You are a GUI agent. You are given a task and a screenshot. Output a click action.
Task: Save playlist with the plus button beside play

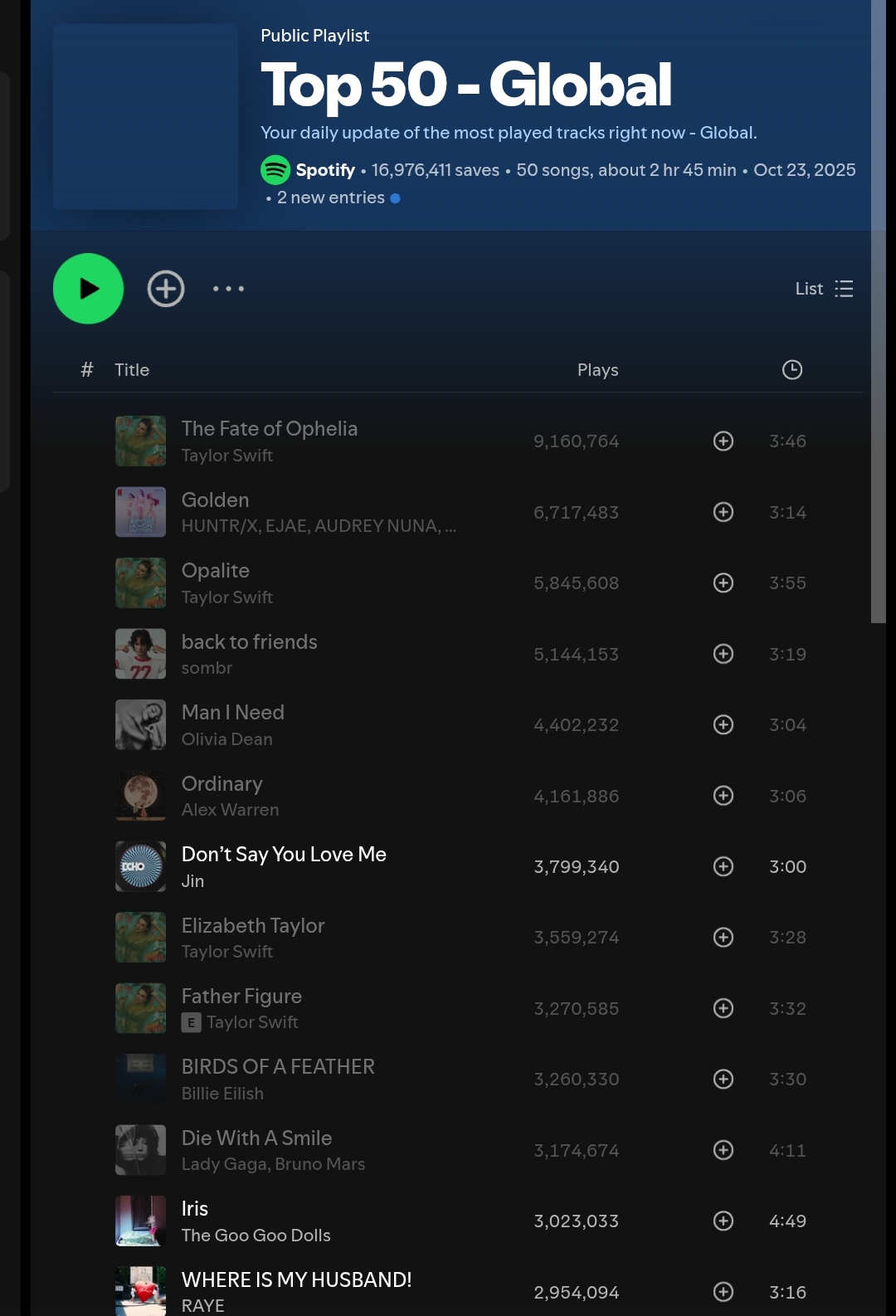166,289
